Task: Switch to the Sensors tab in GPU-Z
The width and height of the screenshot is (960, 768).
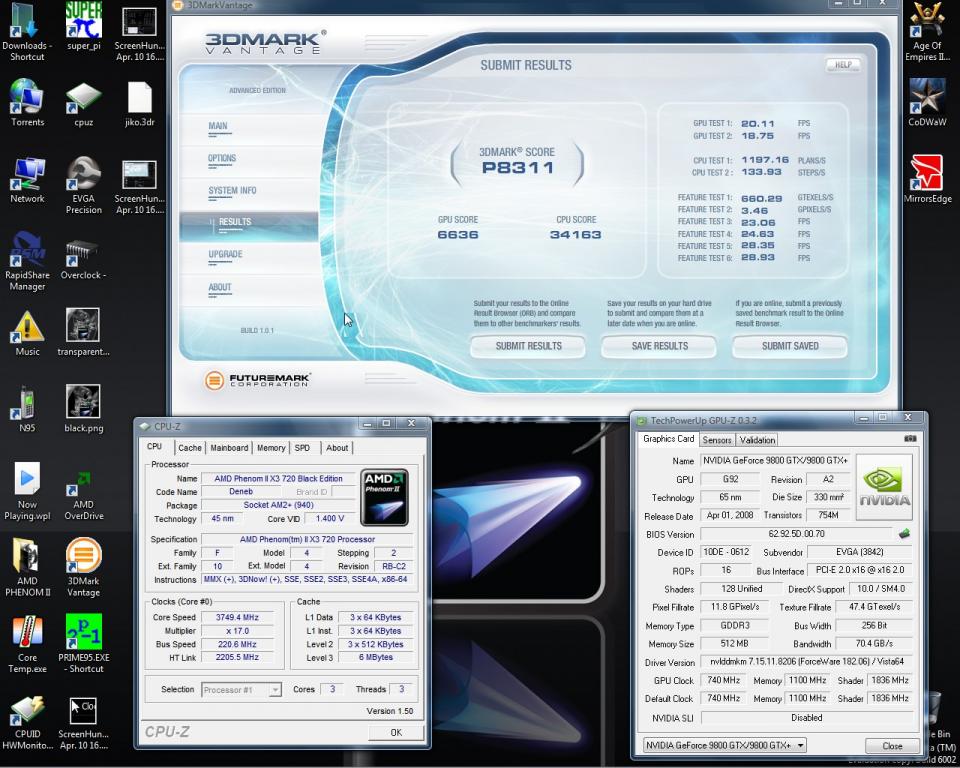Action: [x=716, y=440]
